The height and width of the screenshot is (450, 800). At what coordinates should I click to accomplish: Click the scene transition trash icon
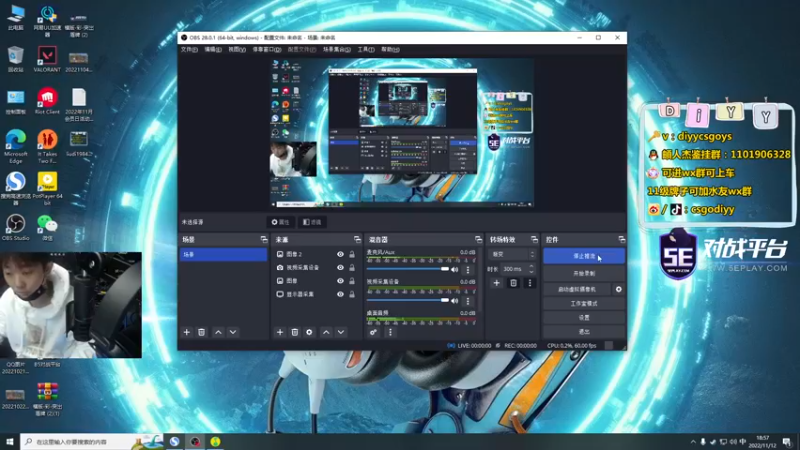pos(513,283)
